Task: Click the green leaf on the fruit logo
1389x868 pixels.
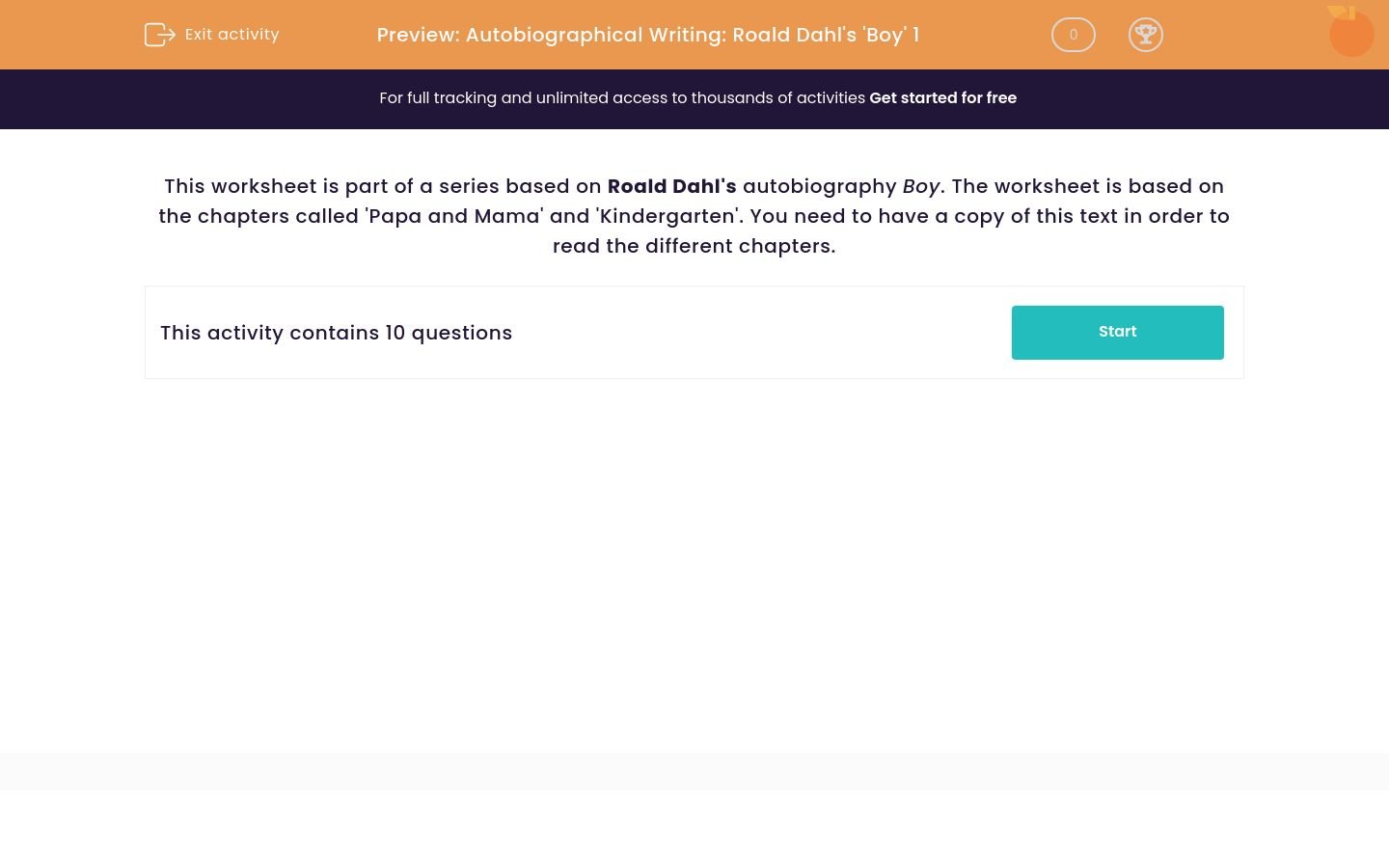Action: [x=1340, y=10]
